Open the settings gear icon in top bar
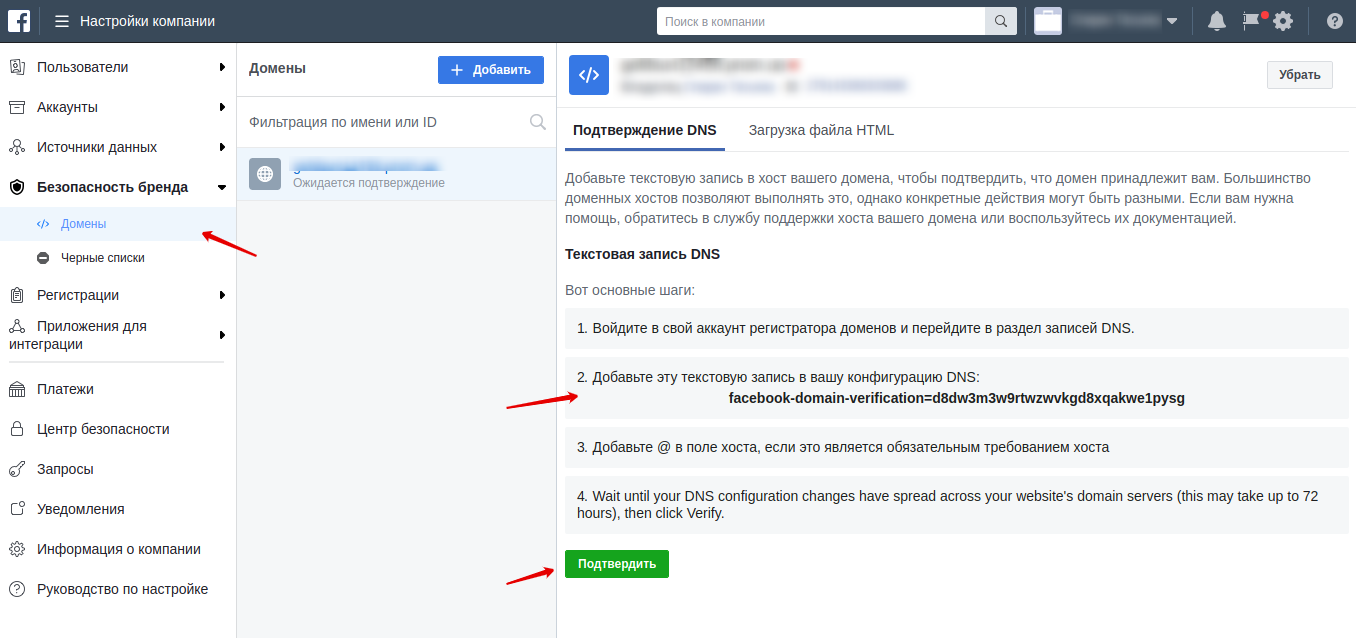Image resolution: width=1356 pixels, height=638 pixels. tap(1283, 21)
